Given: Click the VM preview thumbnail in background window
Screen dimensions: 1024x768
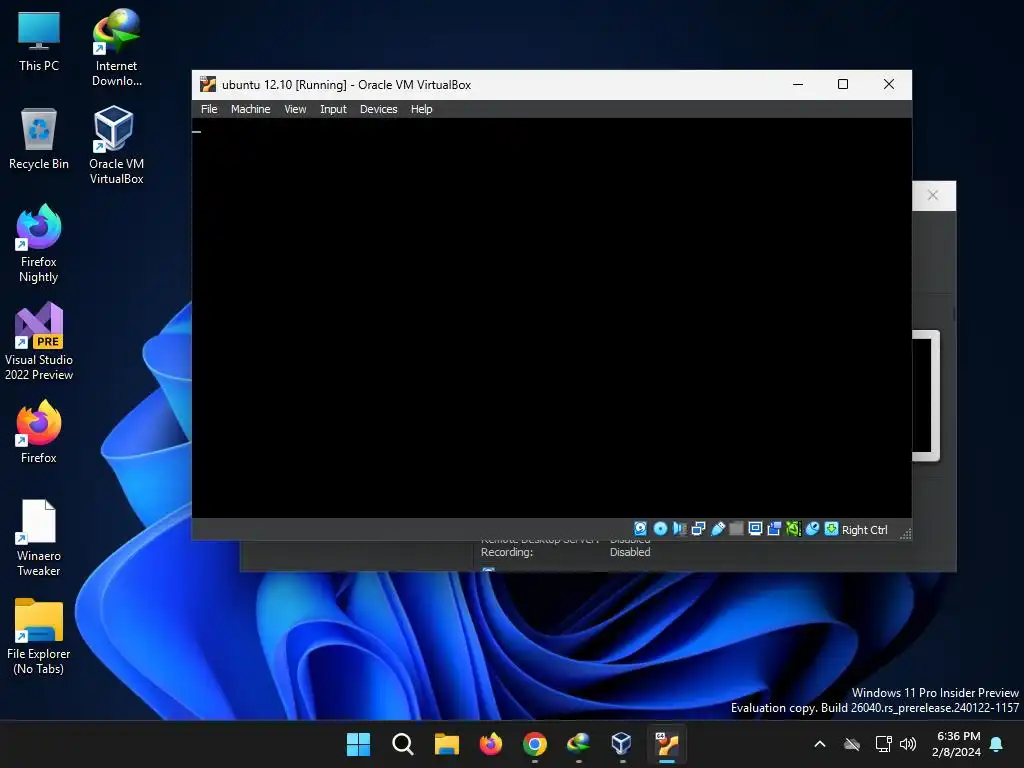Looking at the screenshot, I should pyautogui.click(x=925, y=396).
